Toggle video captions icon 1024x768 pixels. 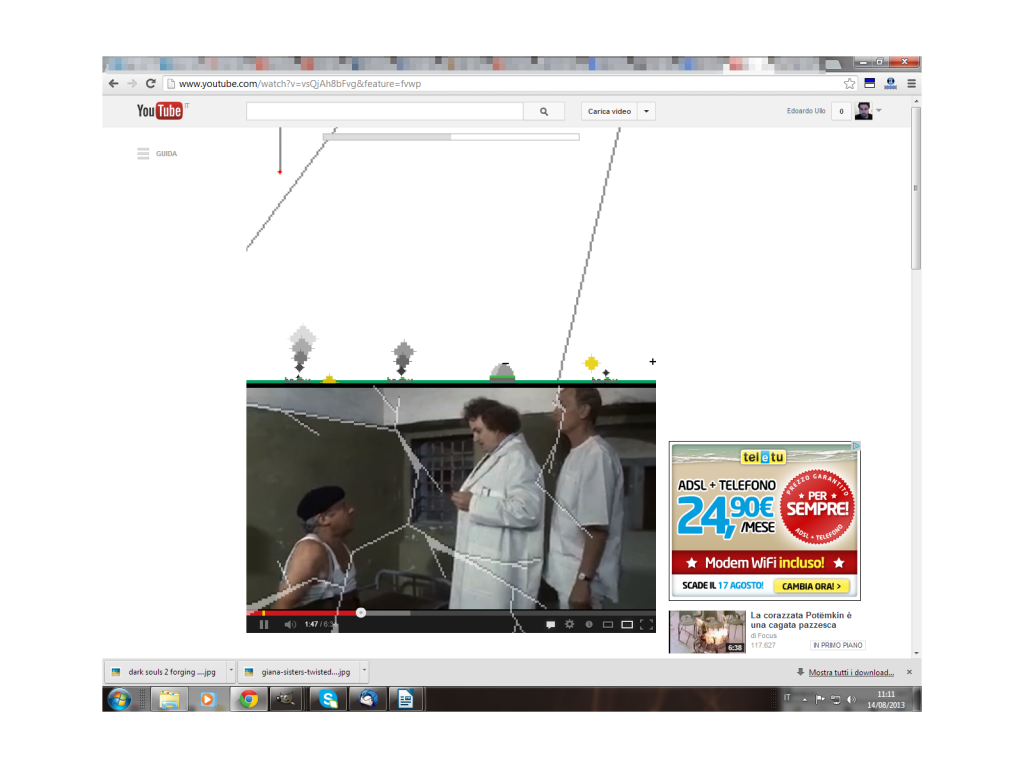550,625
